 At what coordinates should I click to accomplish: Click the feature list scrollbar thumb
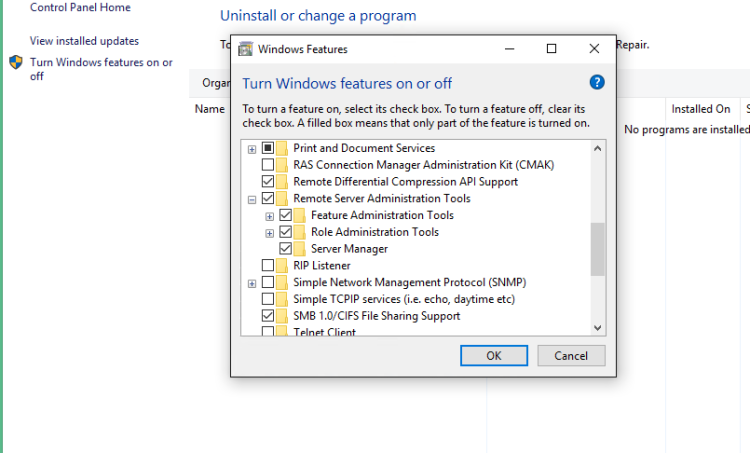coord(598,248)
